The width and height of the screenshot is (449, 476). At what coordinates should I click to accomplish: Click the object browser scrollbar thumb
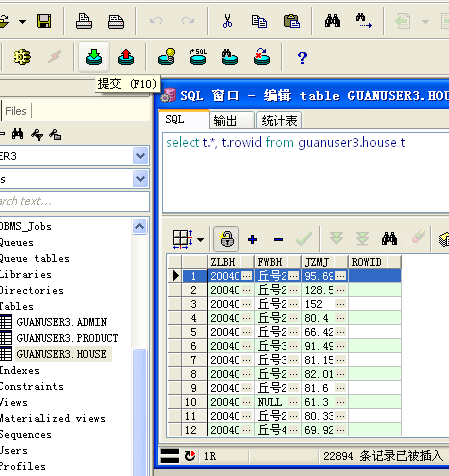(x=139, y=412)
